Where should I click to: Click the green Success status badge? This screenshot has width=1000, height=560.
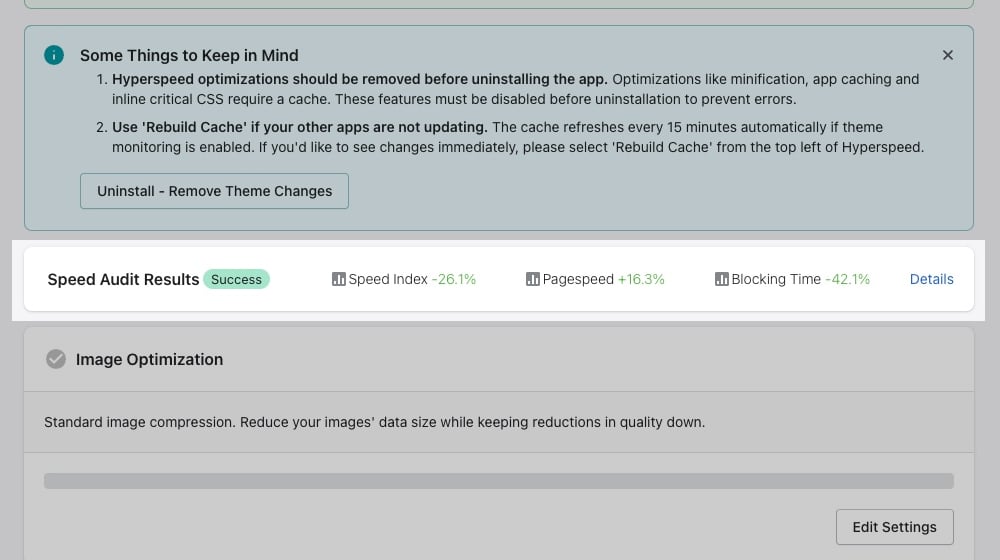tap(236, 280)
